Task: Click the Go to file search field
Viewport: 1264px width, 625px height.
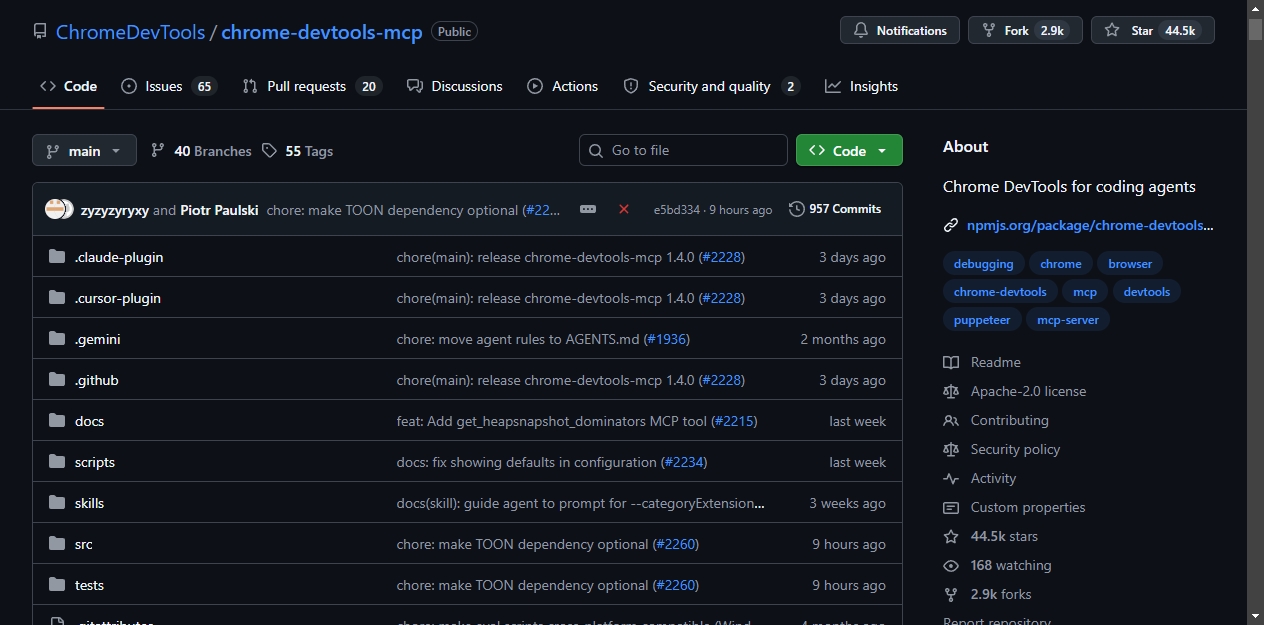Action: tap(683, 150)
